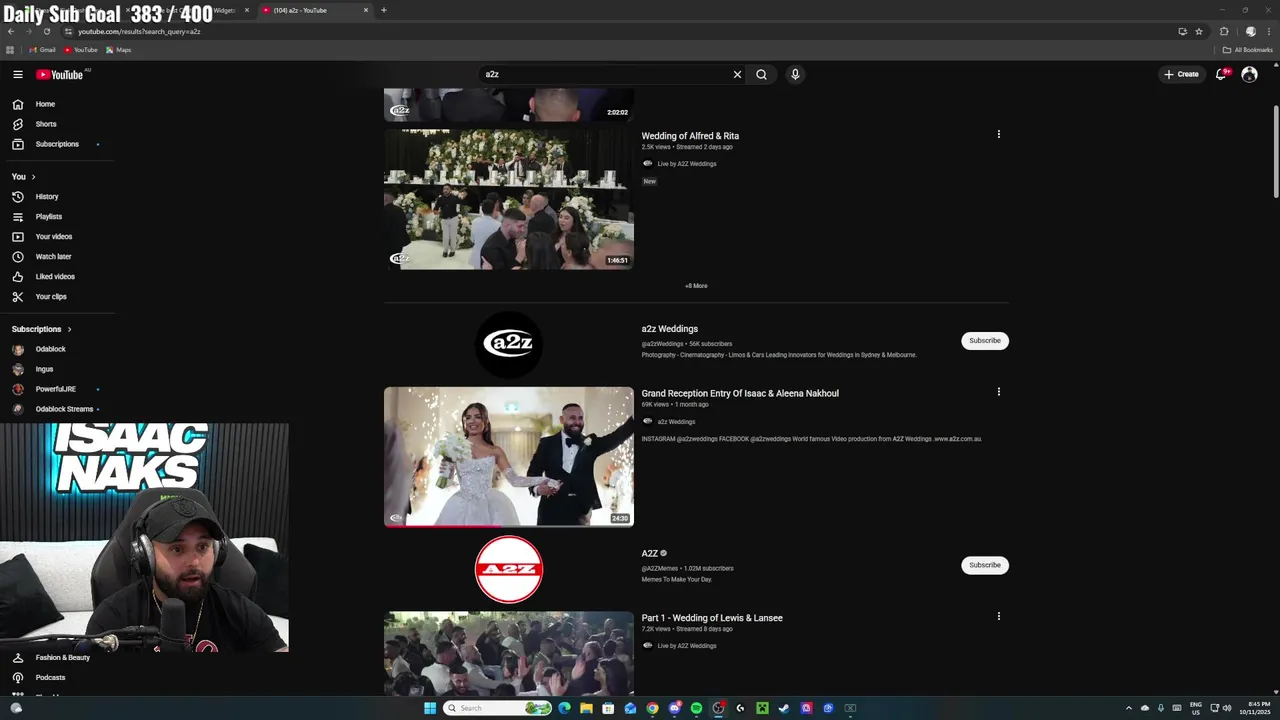Open Grand Reception Entry Nakhoul thumbnail

509,457
